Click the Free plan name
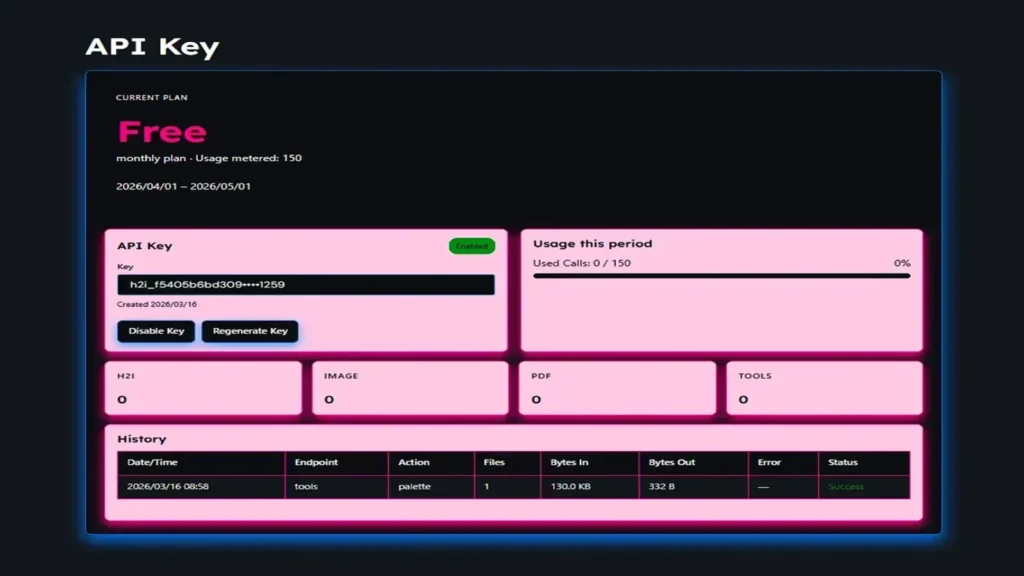Screen dimensions: 1024x576 click(x=161, y=131)
